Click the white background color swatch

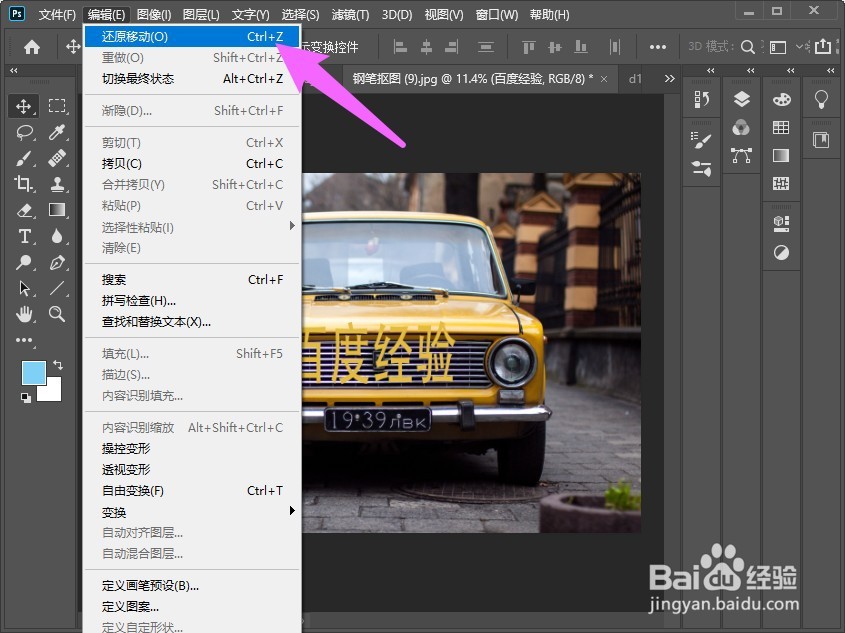[52, 392]
